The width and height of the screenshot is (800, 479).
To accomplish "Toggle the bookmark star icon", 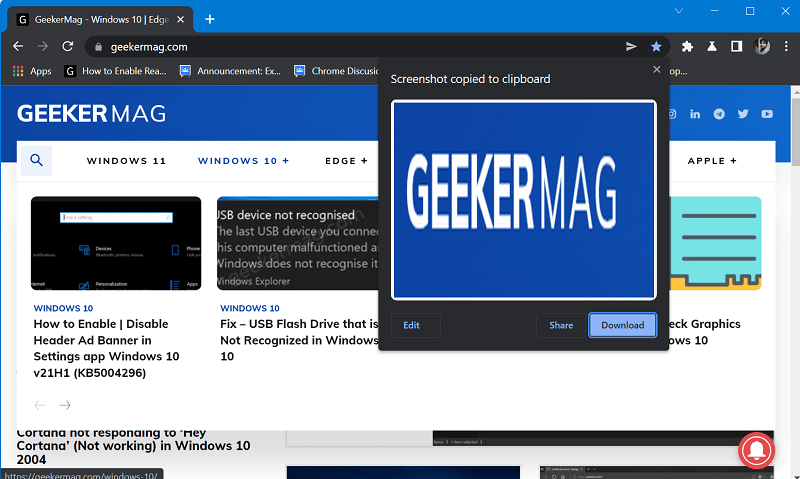I will pyautogui.click(x=656, y=46).
